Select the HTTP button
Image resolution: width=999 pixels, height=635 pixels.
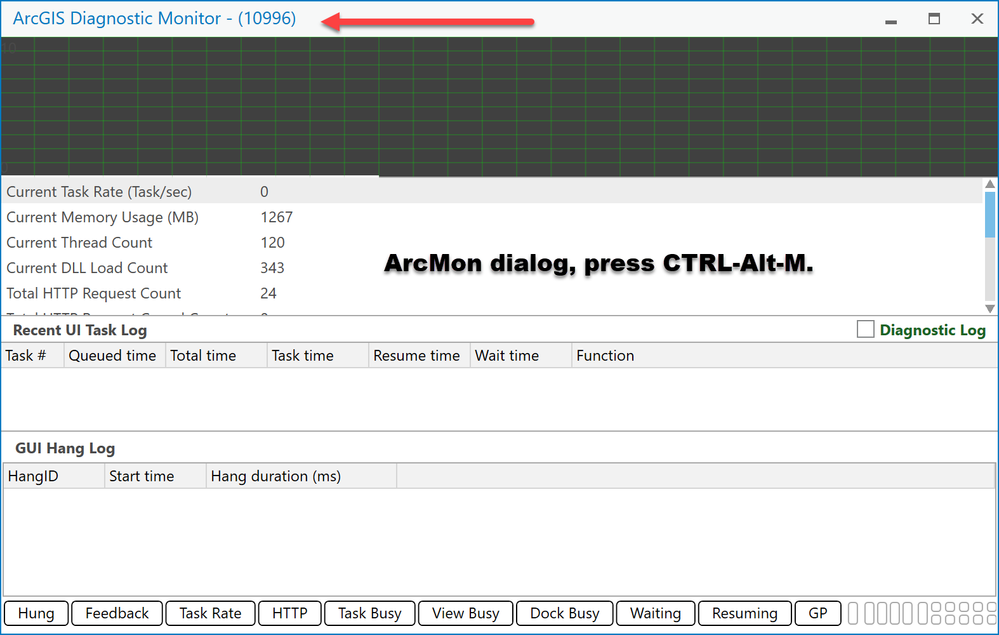pyautogui.click(x=290, y=613)
